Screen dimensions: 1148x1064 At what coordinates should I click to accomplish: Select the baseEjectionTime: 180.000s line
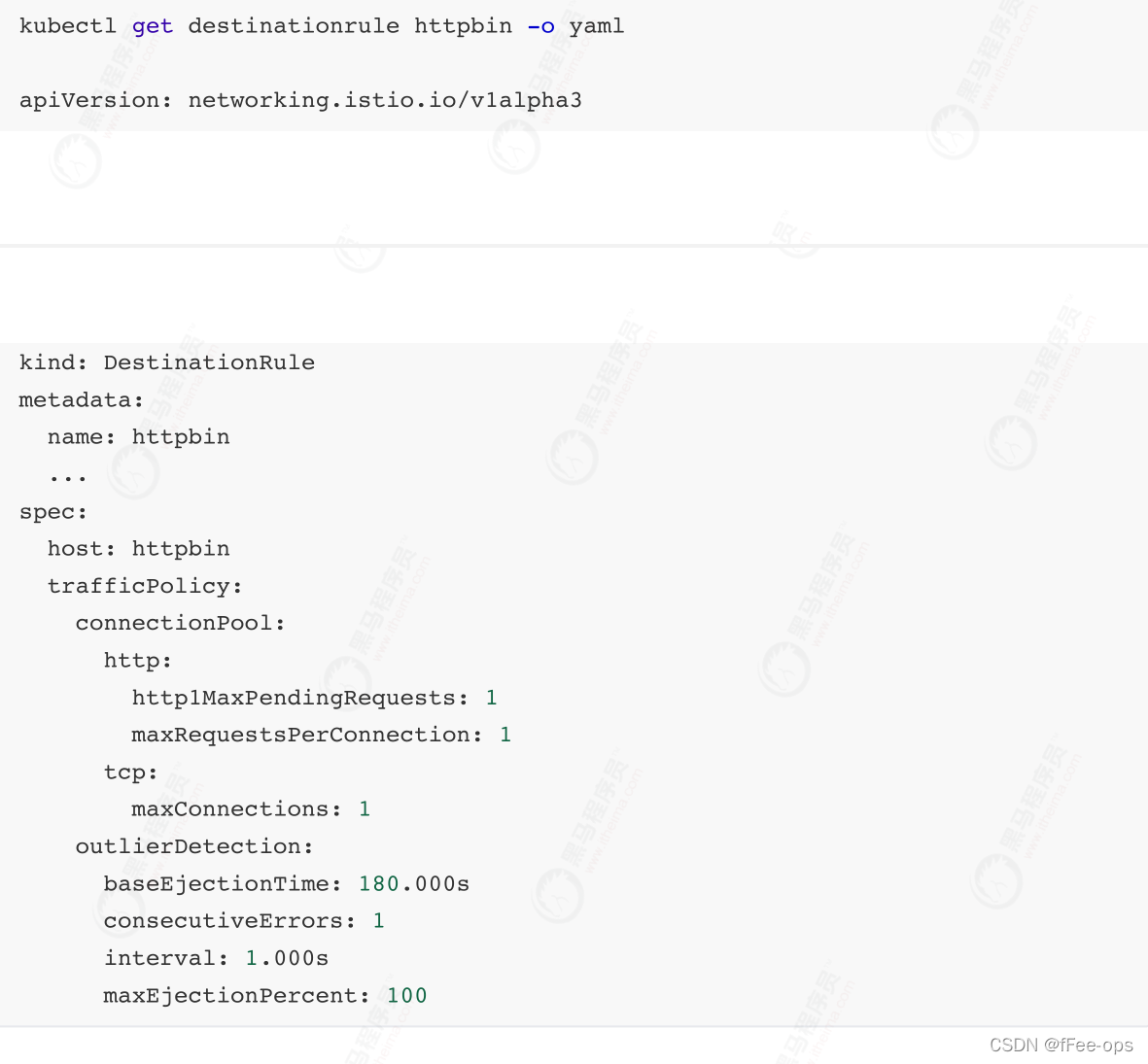coord(286,884)
